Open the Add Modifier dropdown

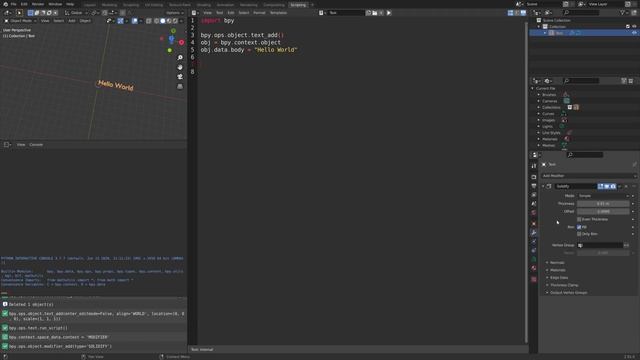point(589,176)
